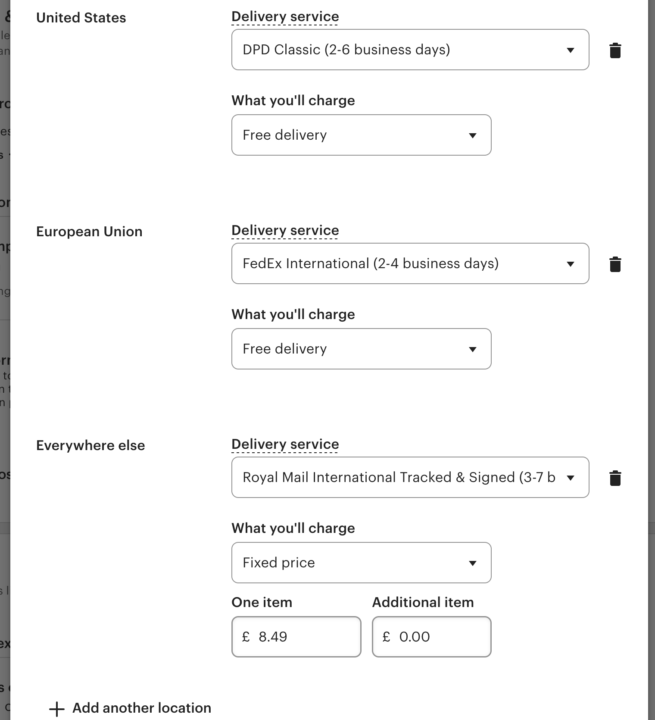The image size is (655, 720).
Task: Click the United States location label
Action: point(81,18)
